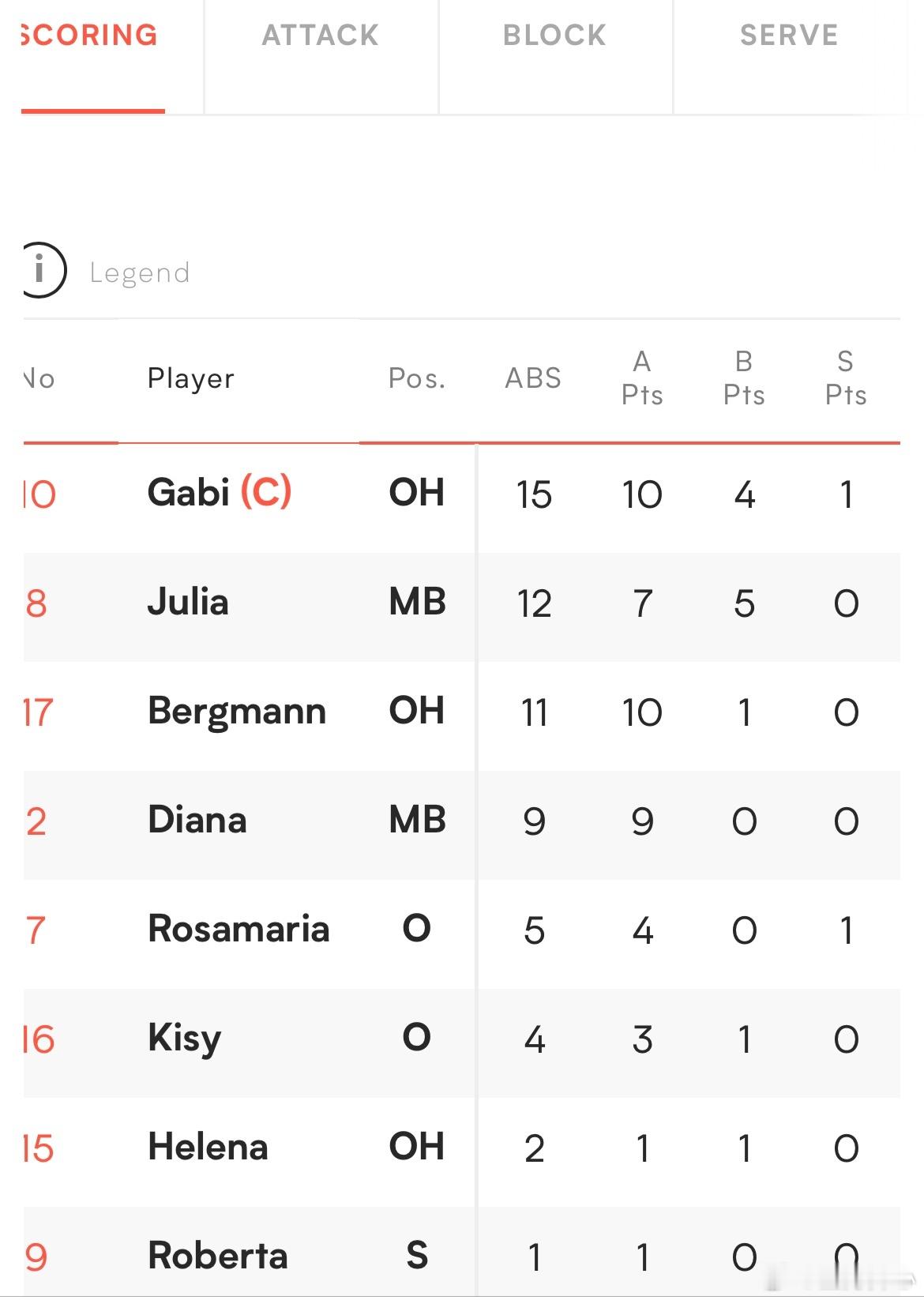Image resolution: width=924 pixels, height=1300 pixels.
Task: Switch to the Serve tab
Action: point(789,36)
